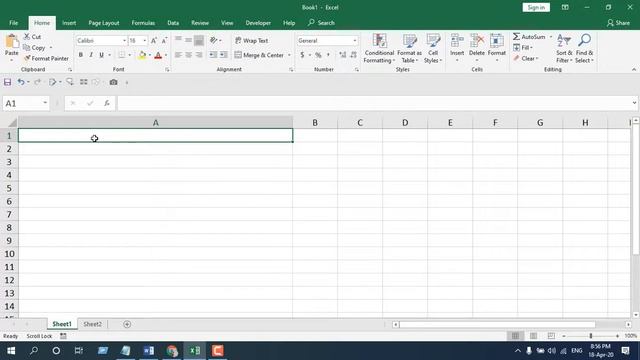Image resolution: width=640 pixels, height=360 pixels.
Task: Open Format as Table gallery
Action: tap(409, 49)
